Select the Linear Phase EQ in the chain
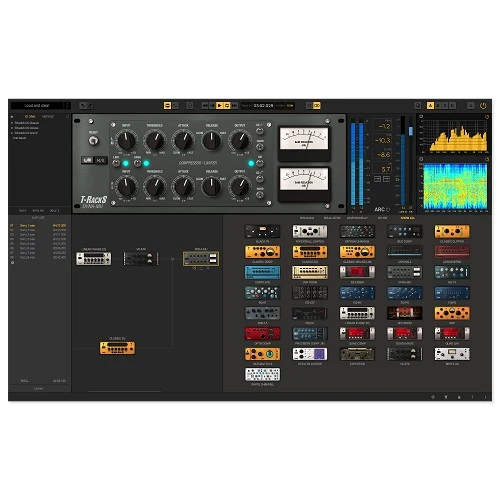Screen dimensions: 500x500 point(94,258)
